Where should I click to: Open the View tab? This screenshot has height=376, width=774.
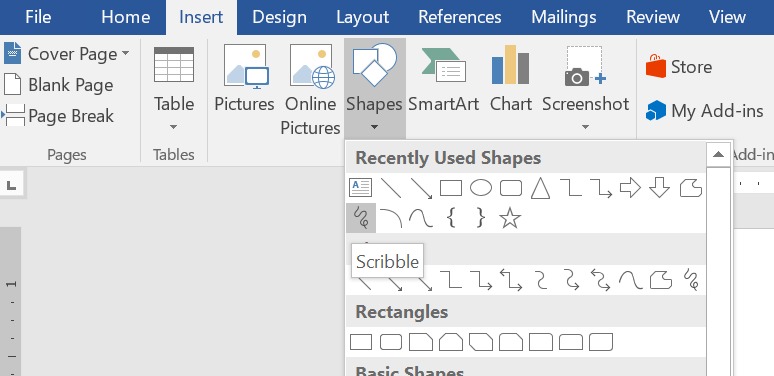pos(727,17)
